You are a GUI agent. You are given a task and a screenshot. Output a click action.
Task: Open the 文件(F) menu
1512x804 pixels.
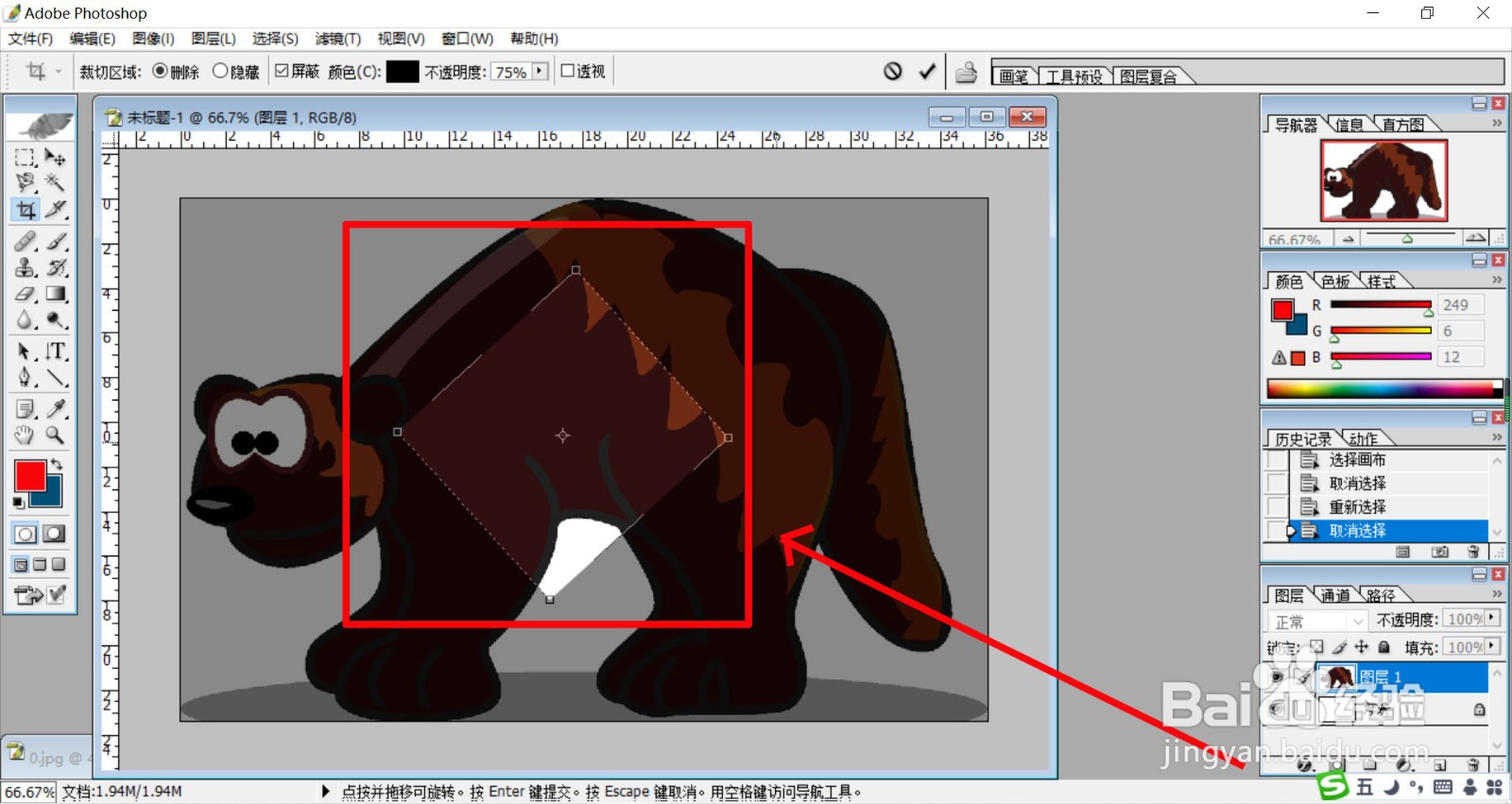coord(30,39)
